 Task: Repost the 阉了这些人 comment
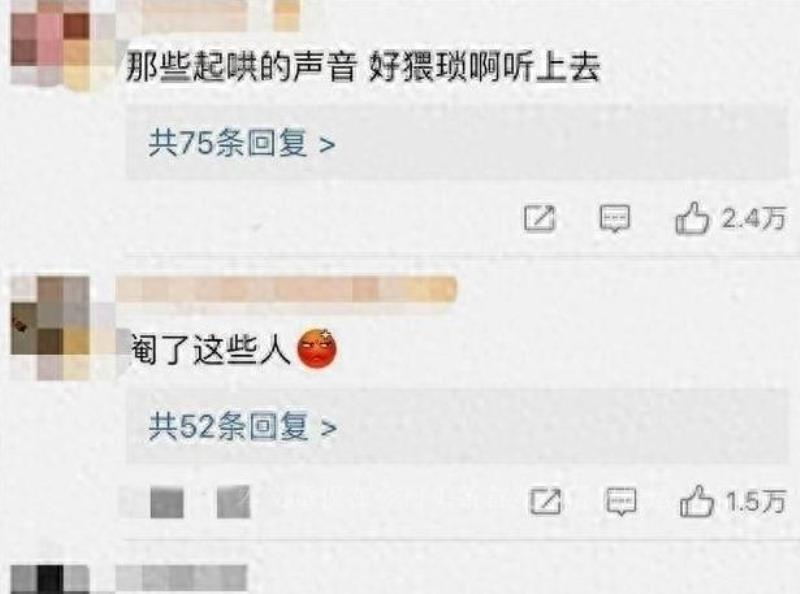click(x=545, y=501)
